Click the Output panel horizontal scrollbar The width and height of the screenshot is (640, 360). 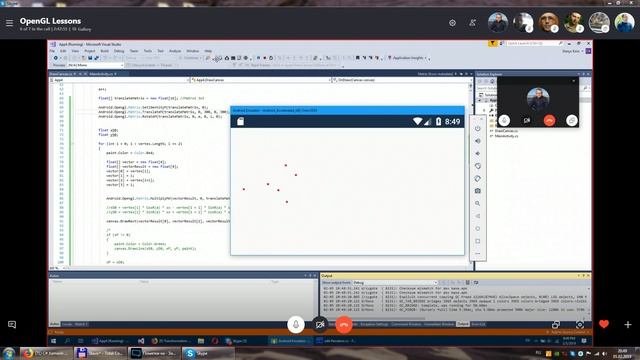(453, 318)
